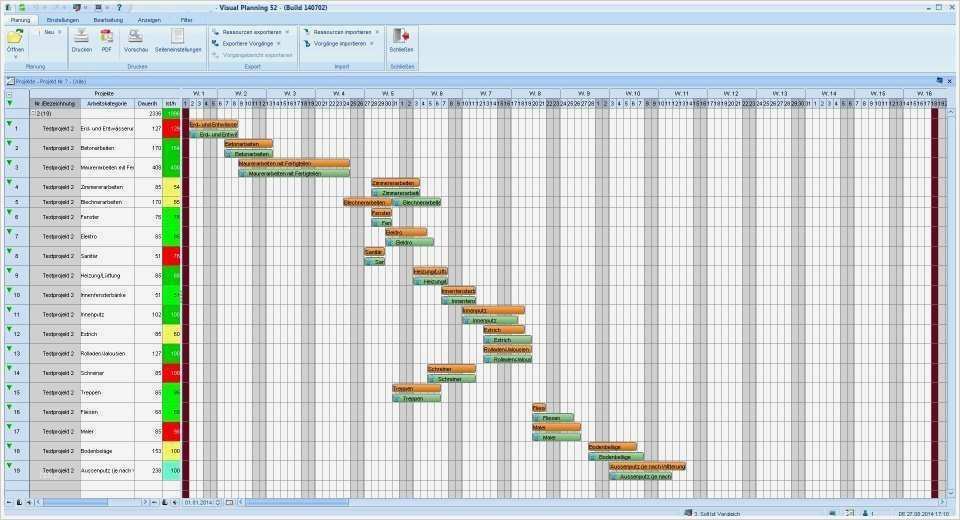Click the Dauer/h column header

148,104
